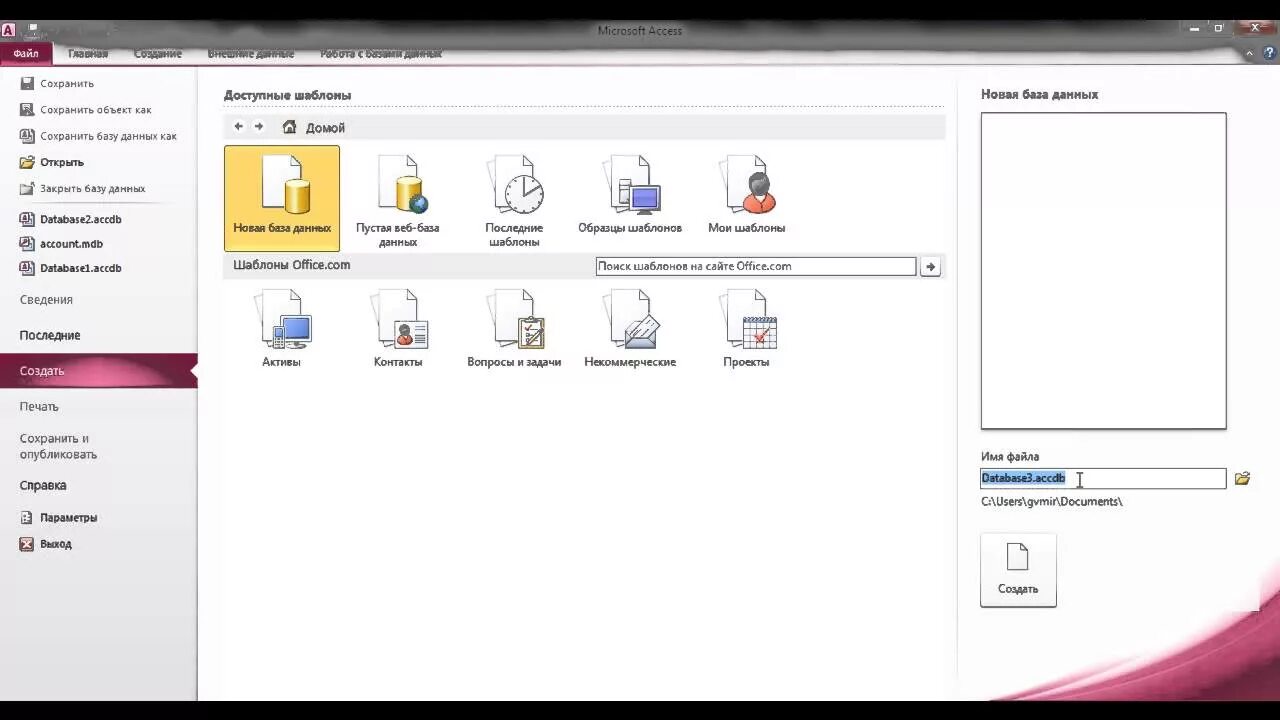The image size is (1280, 720).
Task: Open the Некоммерческие template category
Action: [630, 328]
